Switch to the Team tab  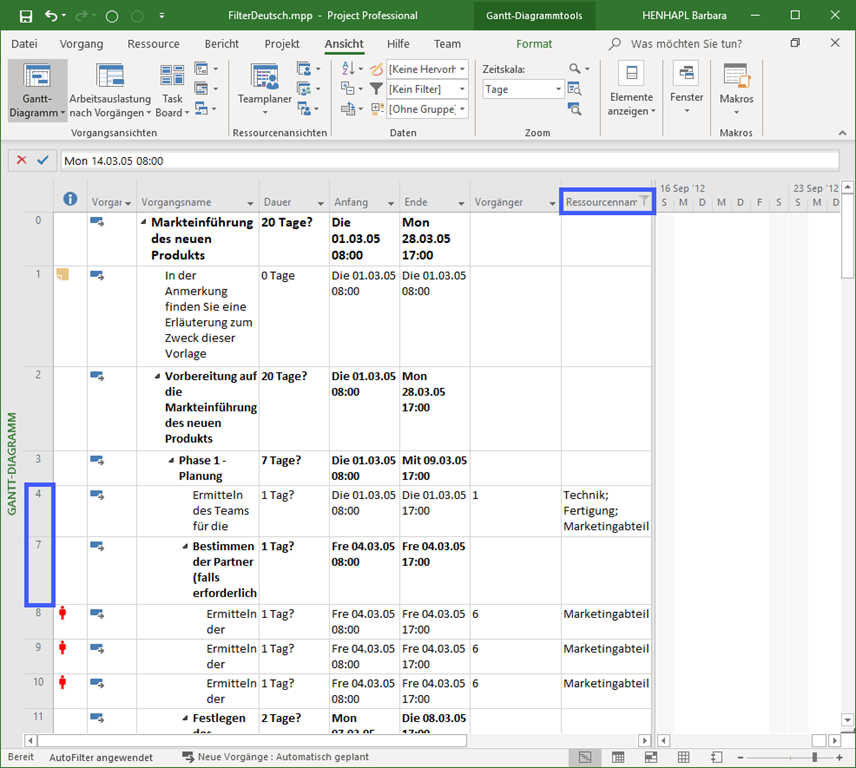pyautogui.click(x=447, y=44)
